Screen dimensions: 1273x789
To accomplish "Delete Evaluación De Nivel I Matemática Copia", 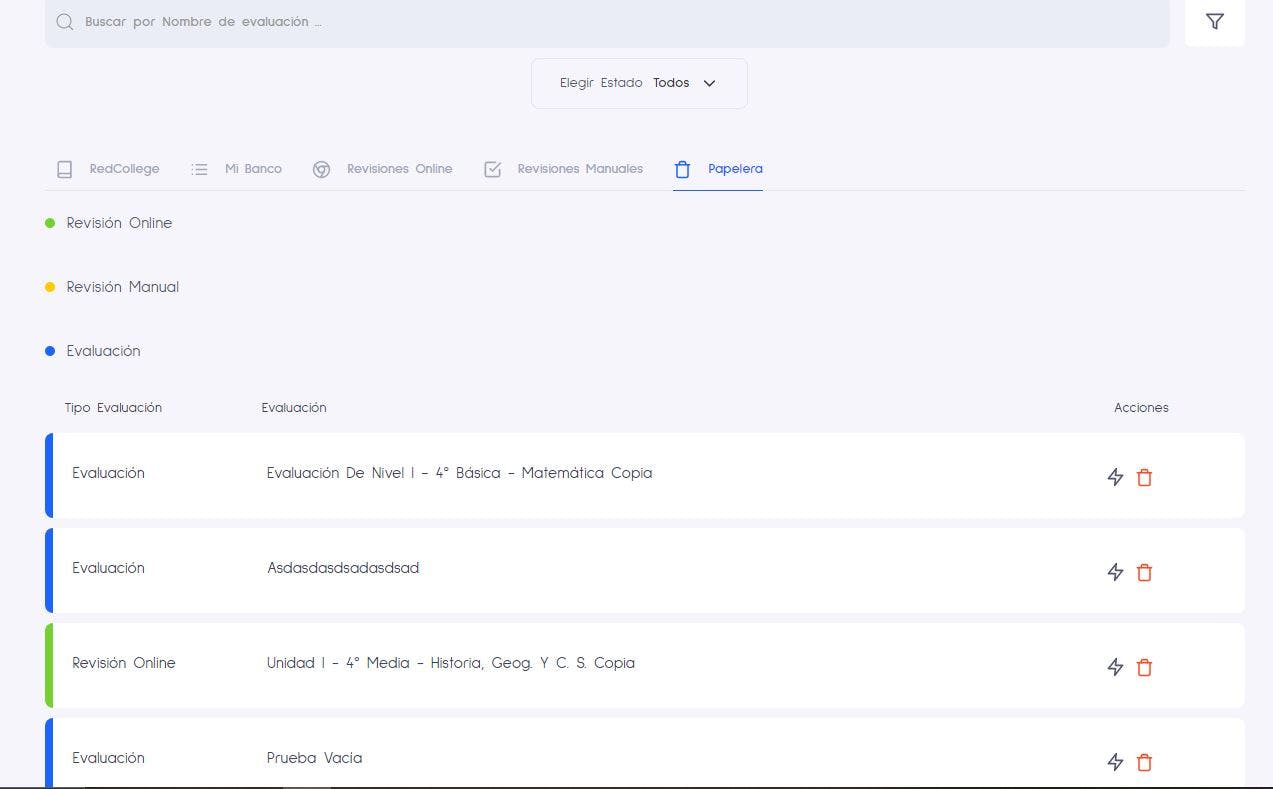I will (x=1144, y=477).
